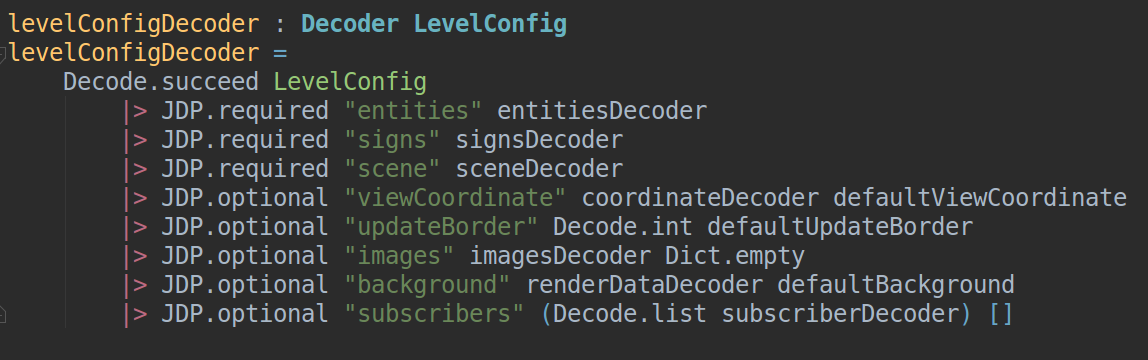The height and width of the screenshot is (360, 1148).
Task: Click the renderDataDecoder identifier
Action: click(644, 285)
